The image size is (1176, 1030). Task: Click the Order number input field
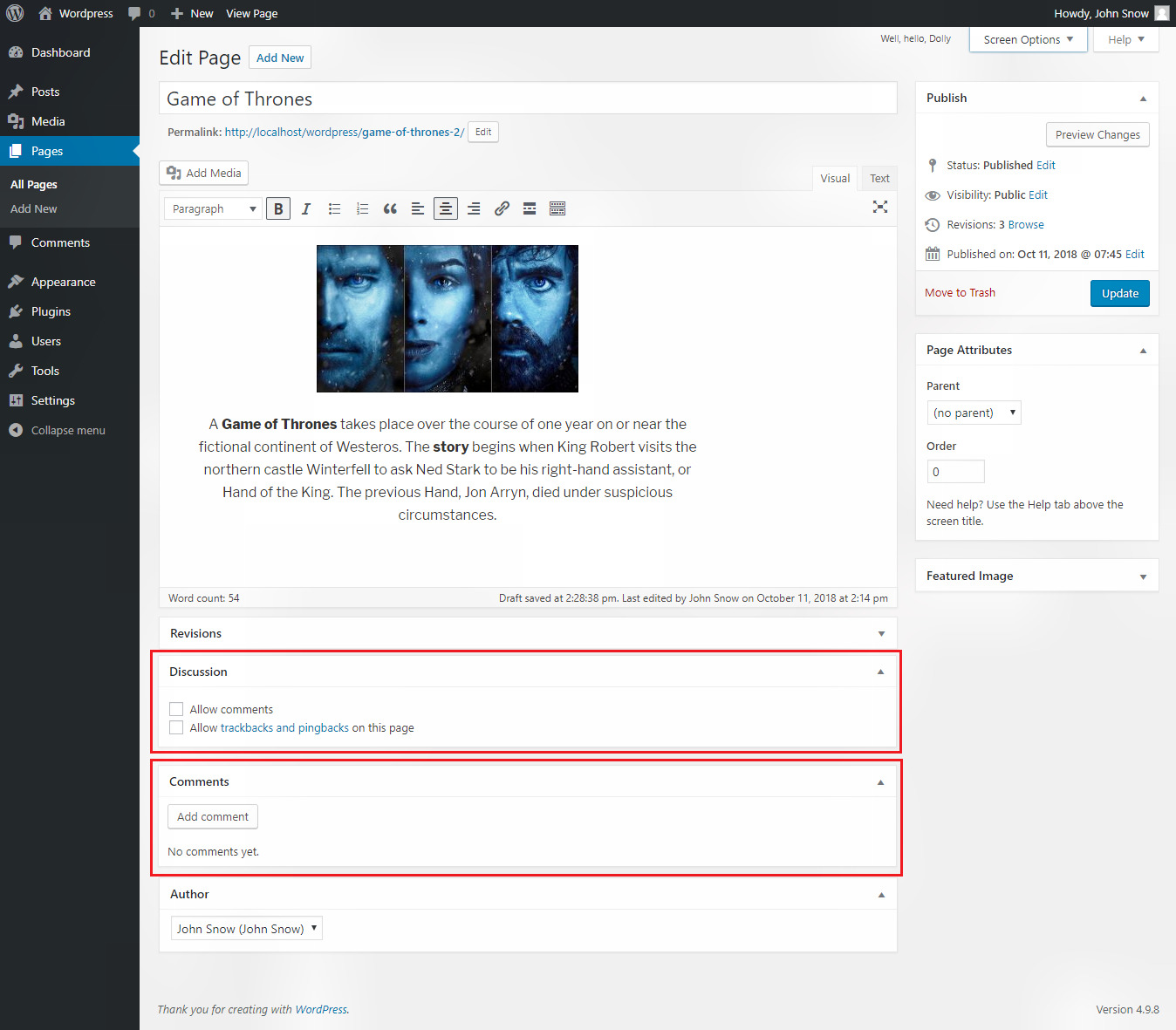pyautogui.click(x=955, y=472)
